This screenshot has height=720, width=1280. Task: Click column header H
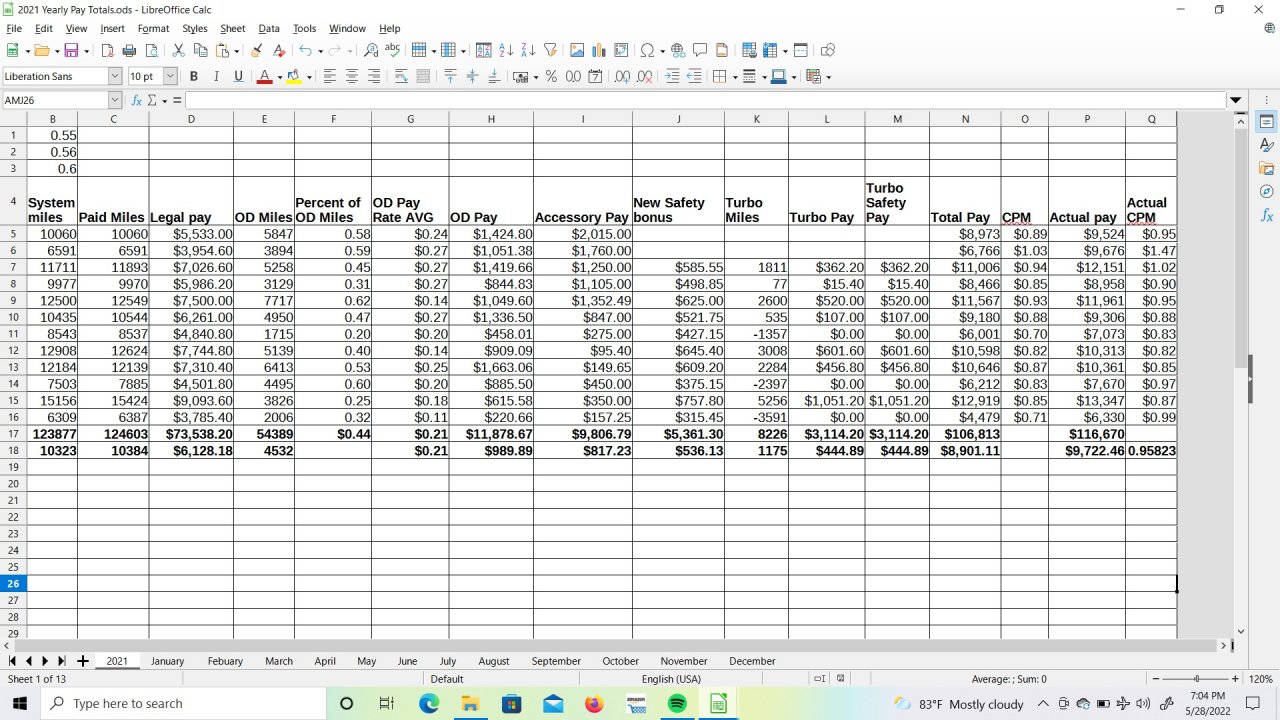(491, 119)
